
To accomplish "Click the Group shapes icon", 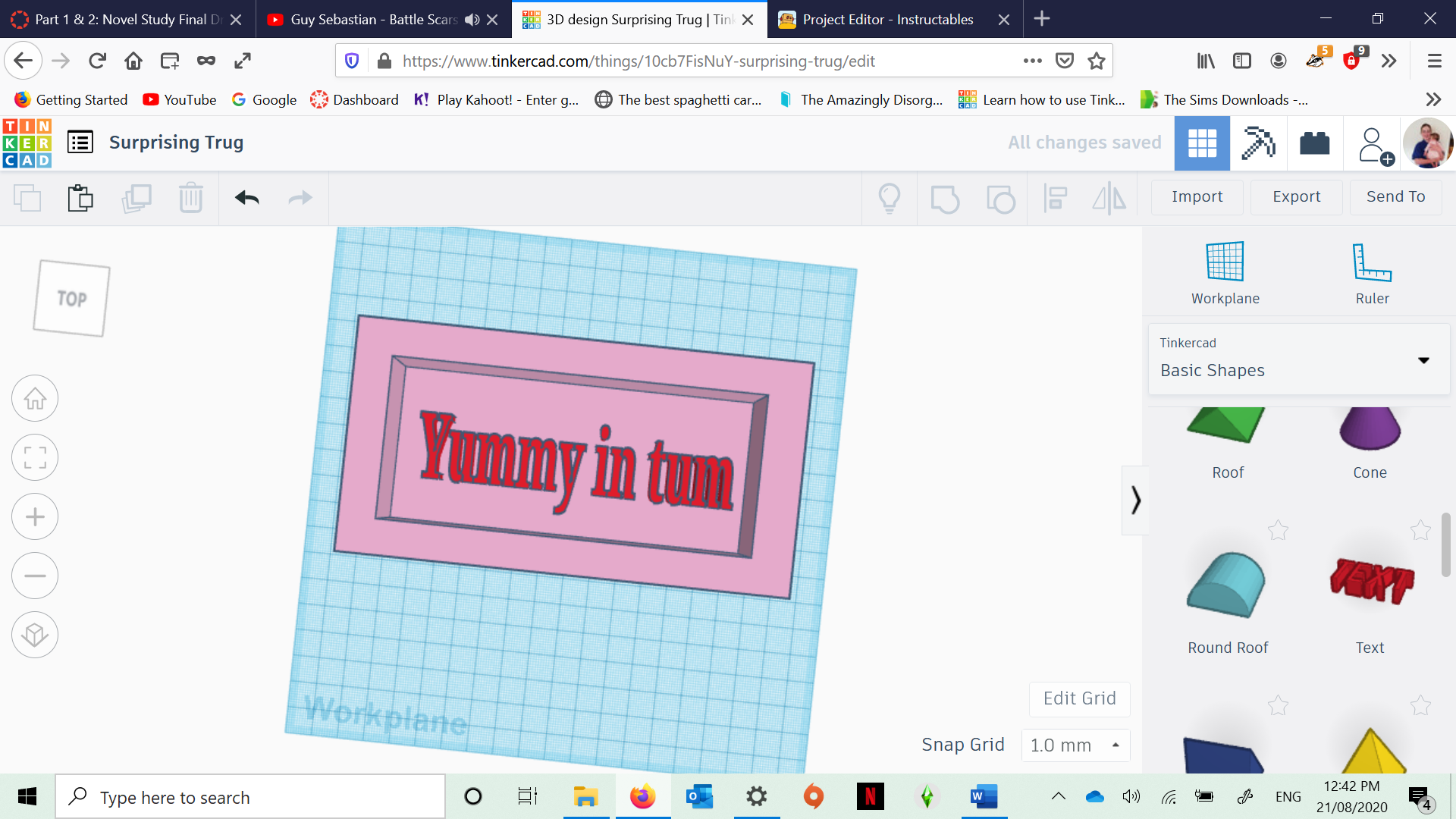I will tap(945, 199).
